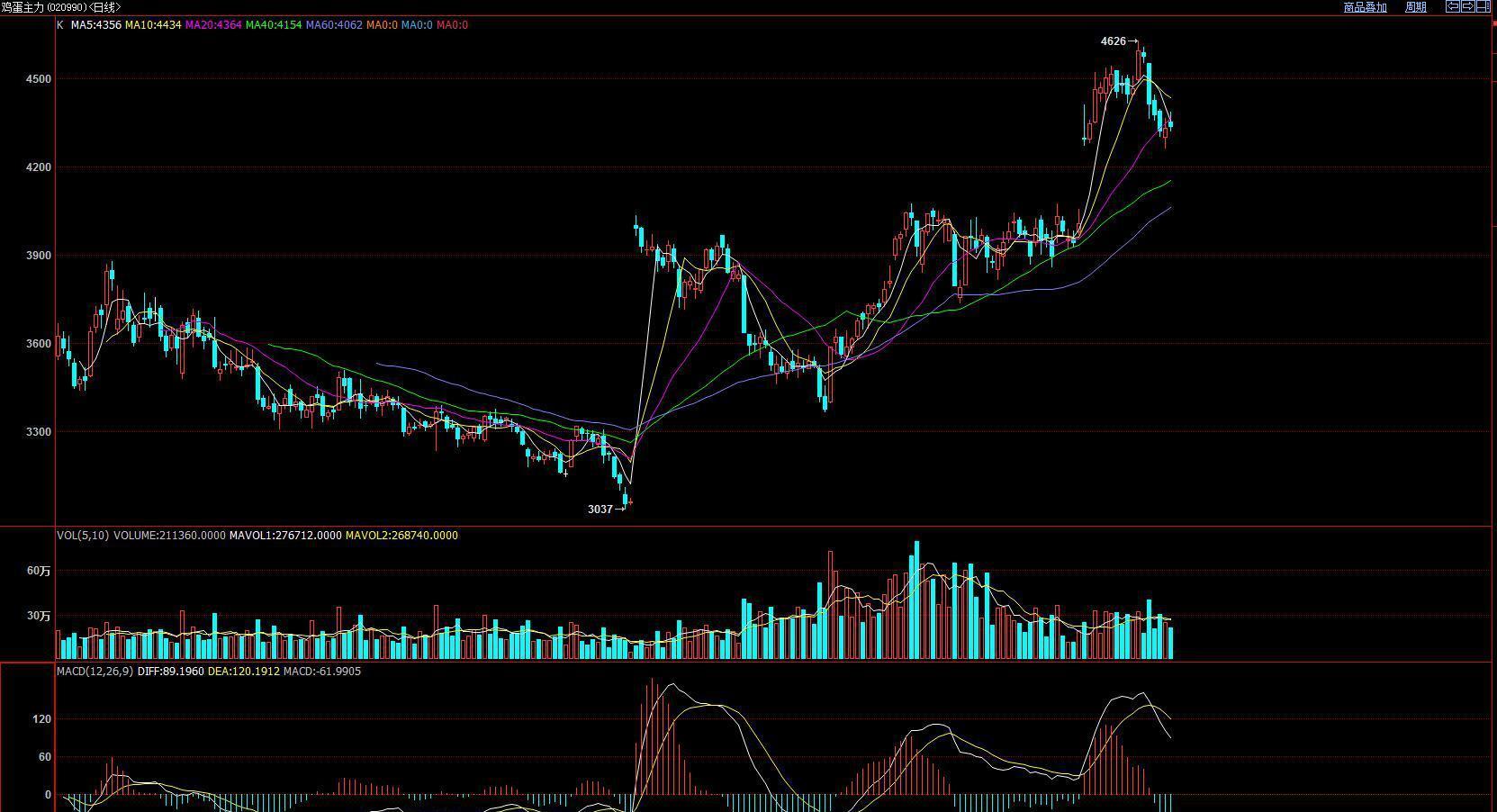Click the 3037 low price marker
The image size is (1497, 812).
pos(600,510)
